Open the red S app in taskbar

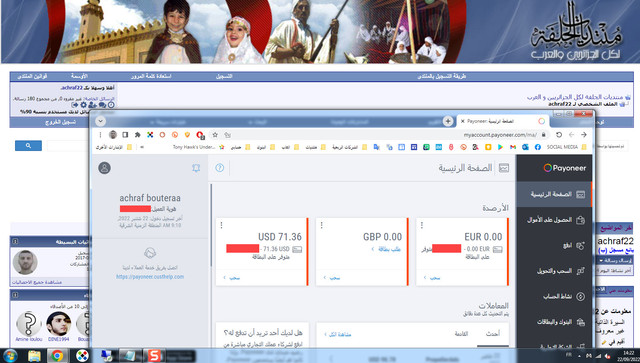[x=154, y=356]
